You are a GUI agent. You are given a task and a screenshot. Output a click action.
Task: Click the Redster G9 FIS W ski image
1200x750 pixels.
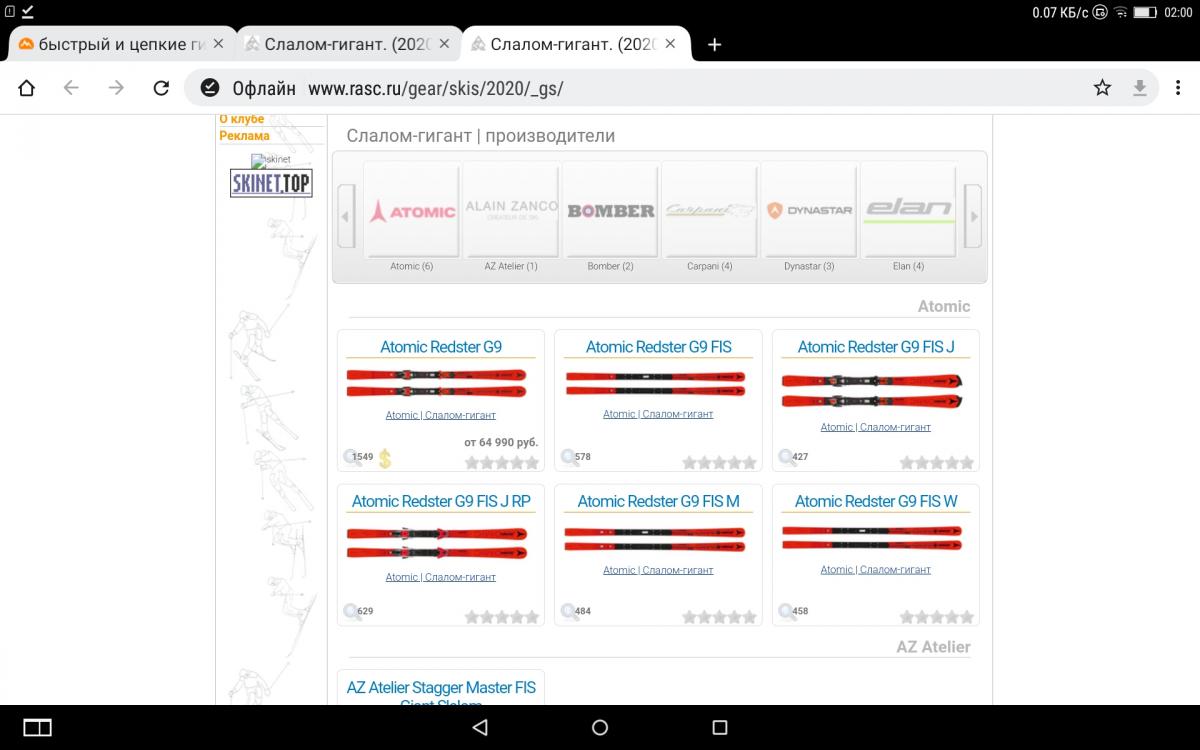tap(872, 538)
